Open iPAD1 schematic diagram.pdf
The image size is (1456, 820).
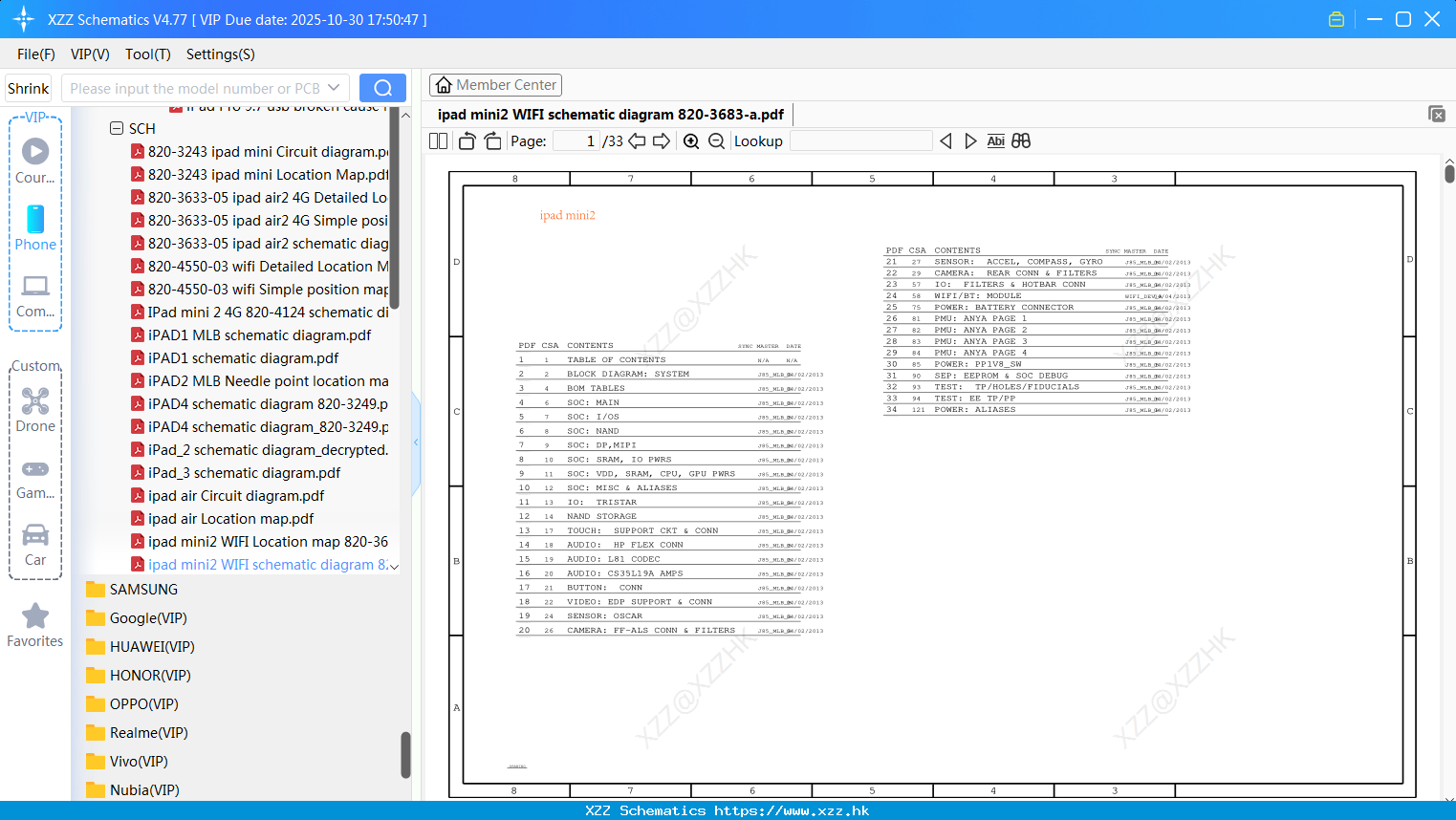(x=234, y=357)
